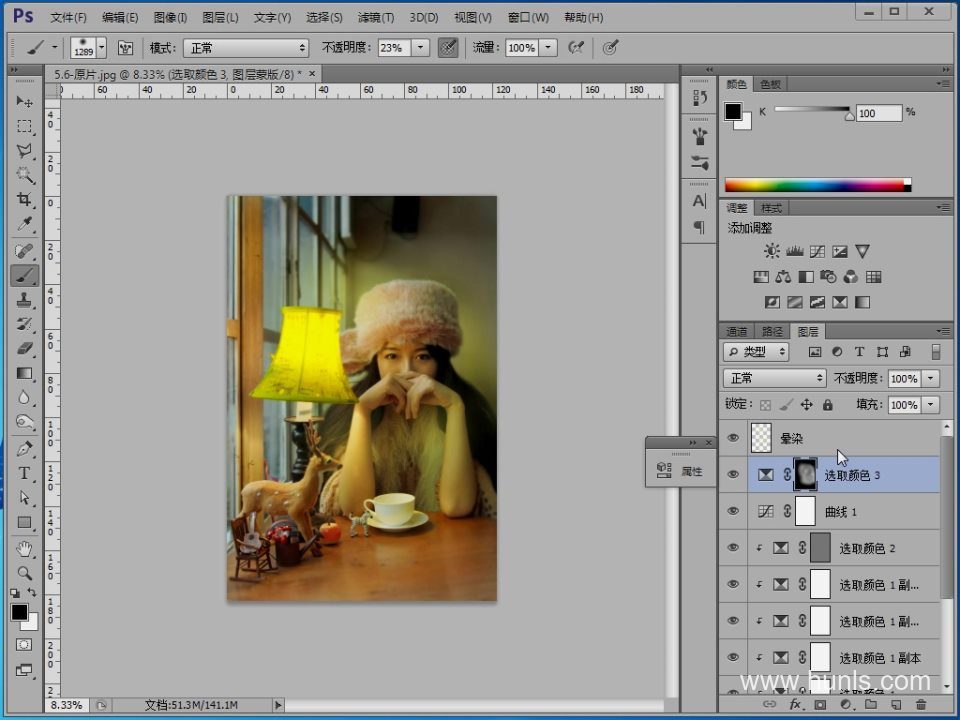
Task: Select the Pen tool
Action: [24, 449]
